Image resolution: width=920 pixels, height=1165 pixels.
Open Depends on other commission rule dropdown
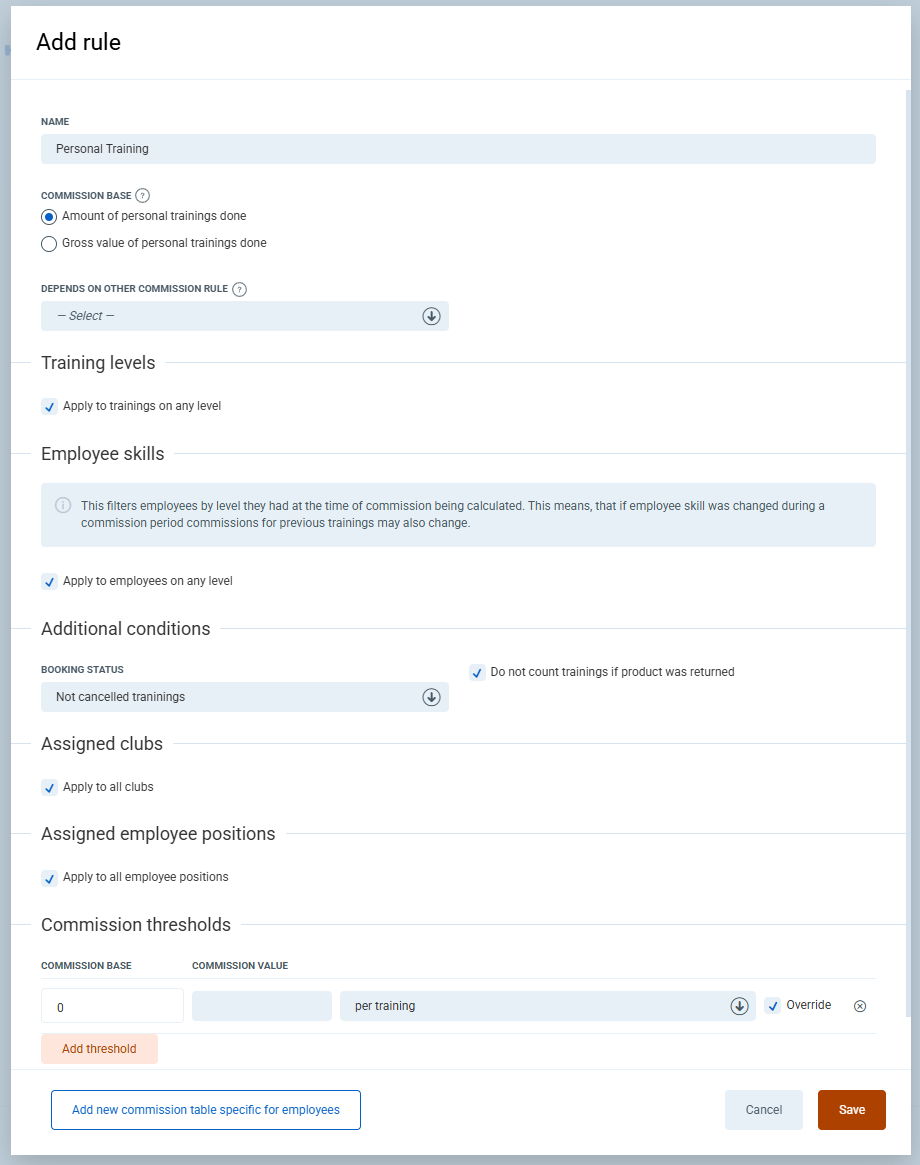245,316
